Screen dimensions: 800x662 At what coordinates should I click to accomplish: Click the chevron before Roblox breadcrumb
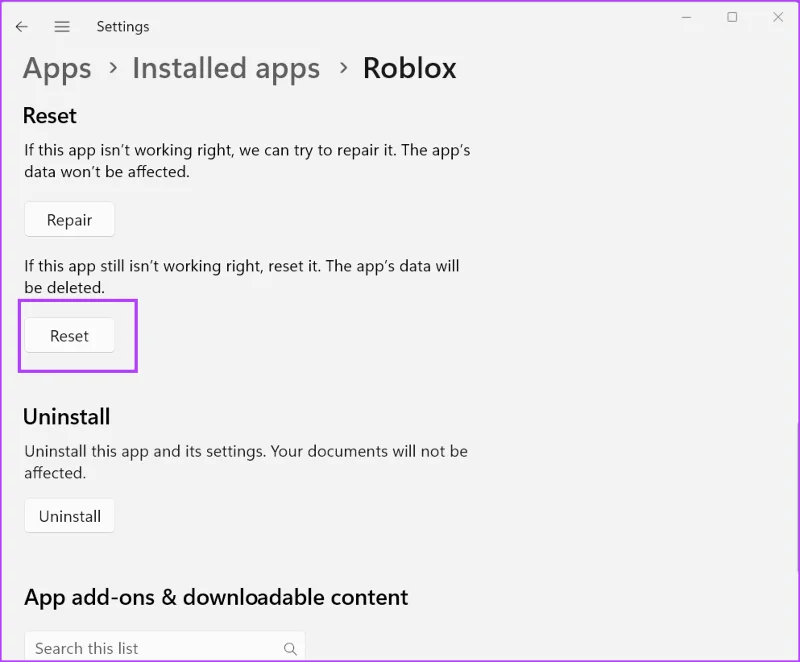[x=343, y=67]
